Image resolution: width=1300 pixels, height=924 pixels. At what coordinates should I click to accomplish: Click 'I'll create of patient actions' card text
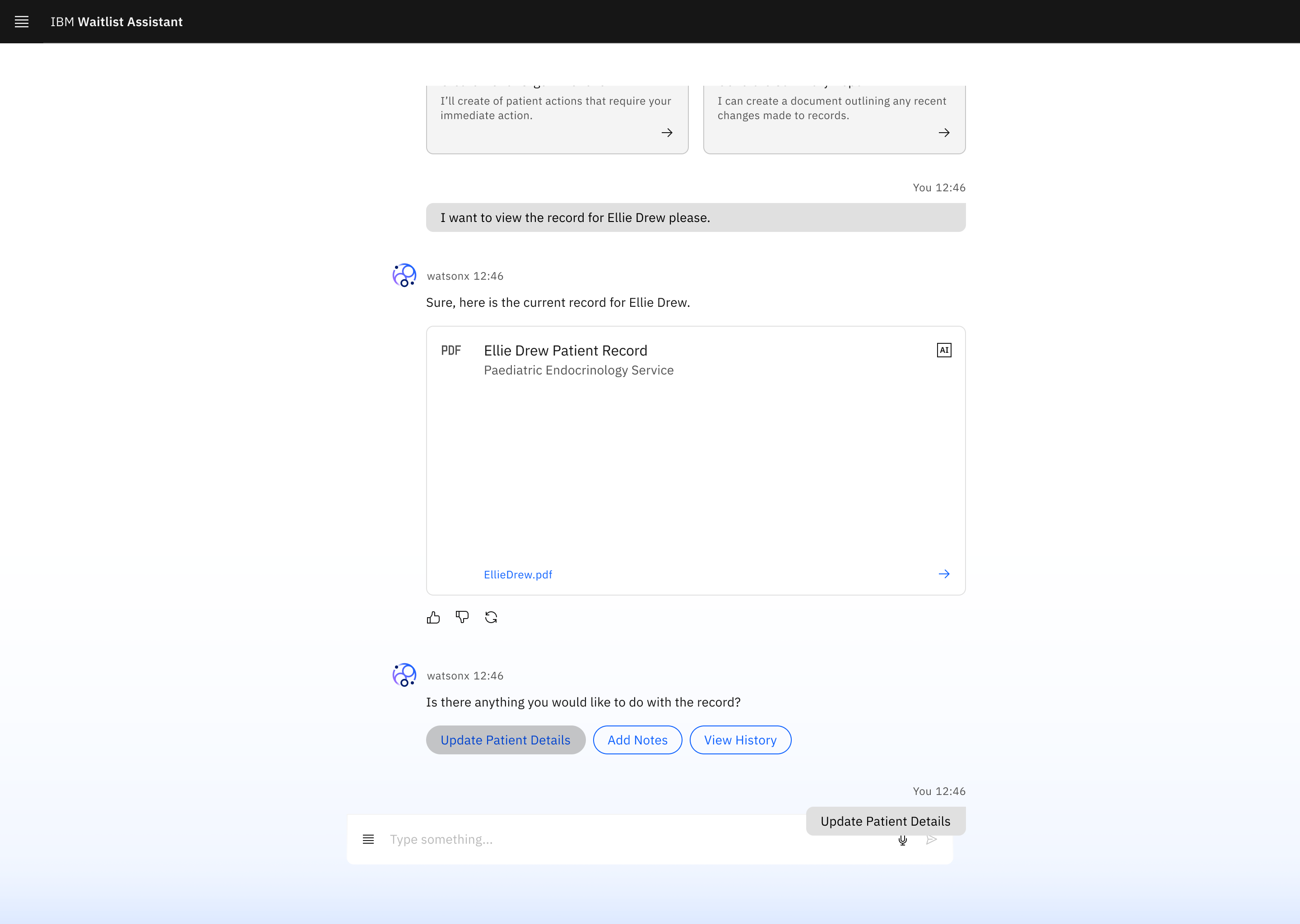pos(556,108)
